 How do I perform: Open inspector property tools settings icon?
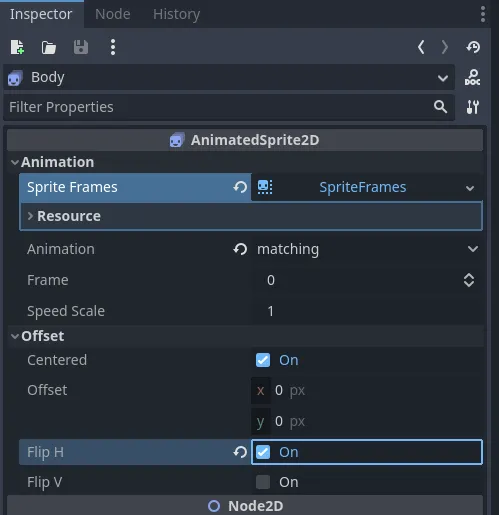[x=473, y=107]
